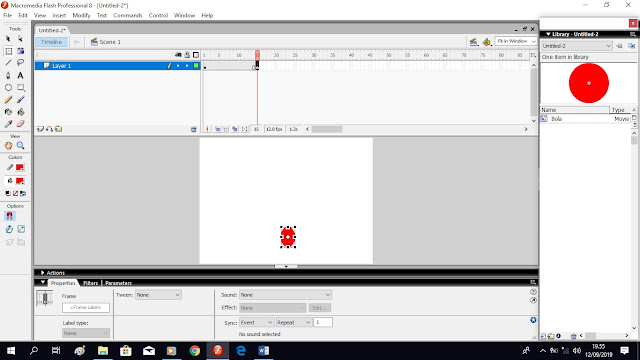Click the Frame Label input field
This screenshot has height=360, width=640.
(86, 307)
